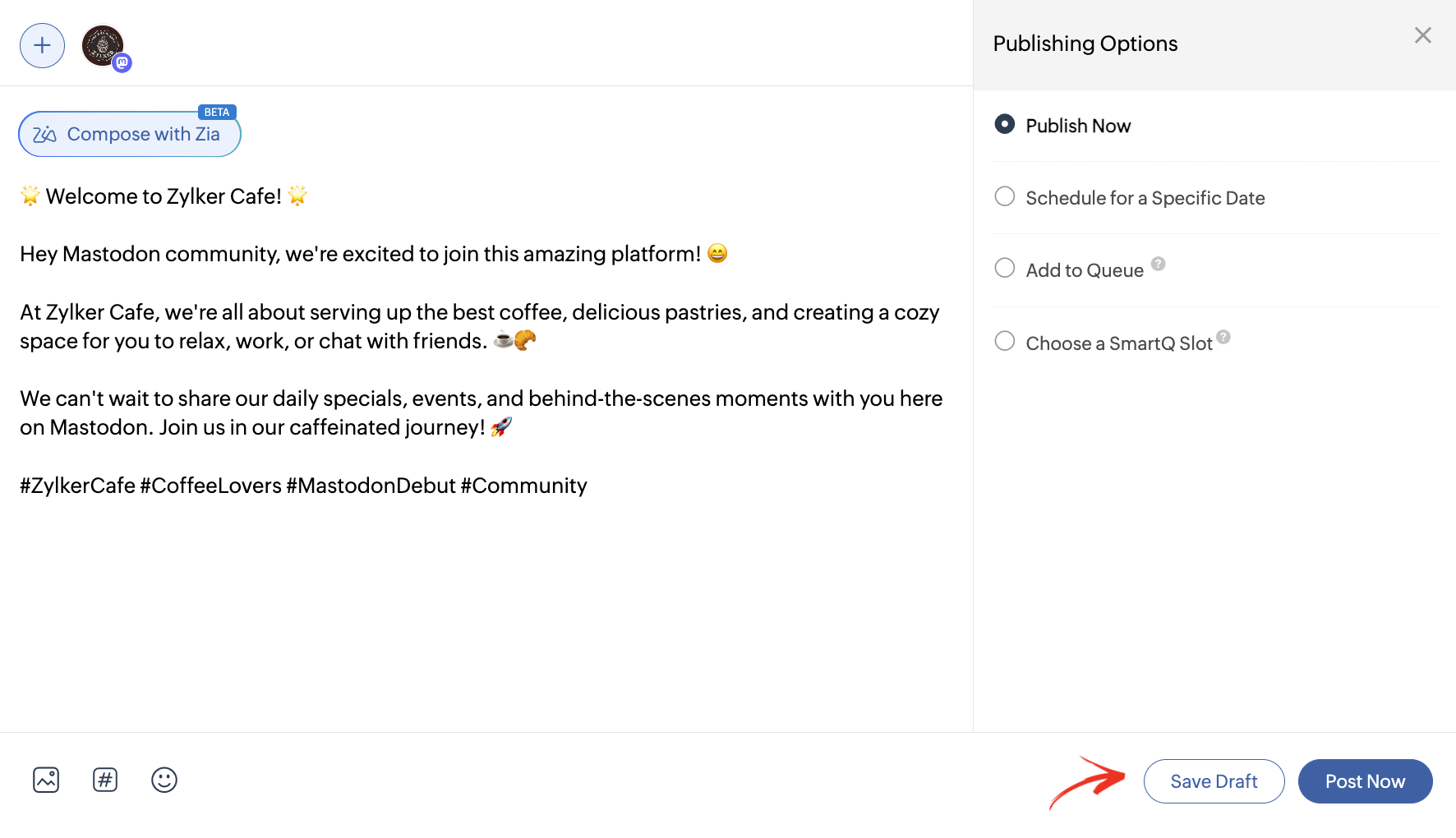Viewport: 1456px width, 838px height.
Task: Click the Welcome to Zylker Cafe headline text
Action: point(164,196)
